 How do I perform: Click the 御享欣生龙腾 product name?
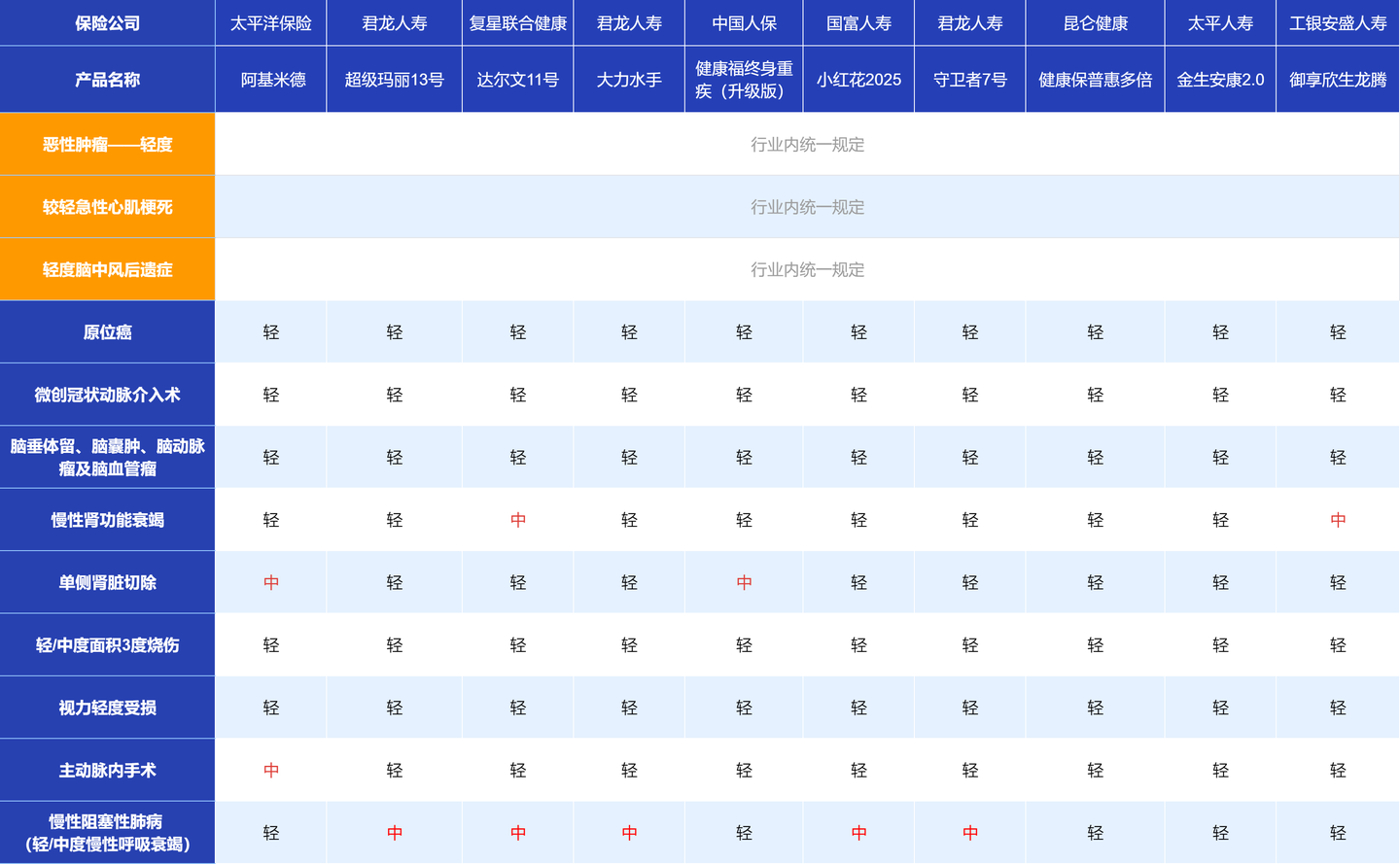1338,80
